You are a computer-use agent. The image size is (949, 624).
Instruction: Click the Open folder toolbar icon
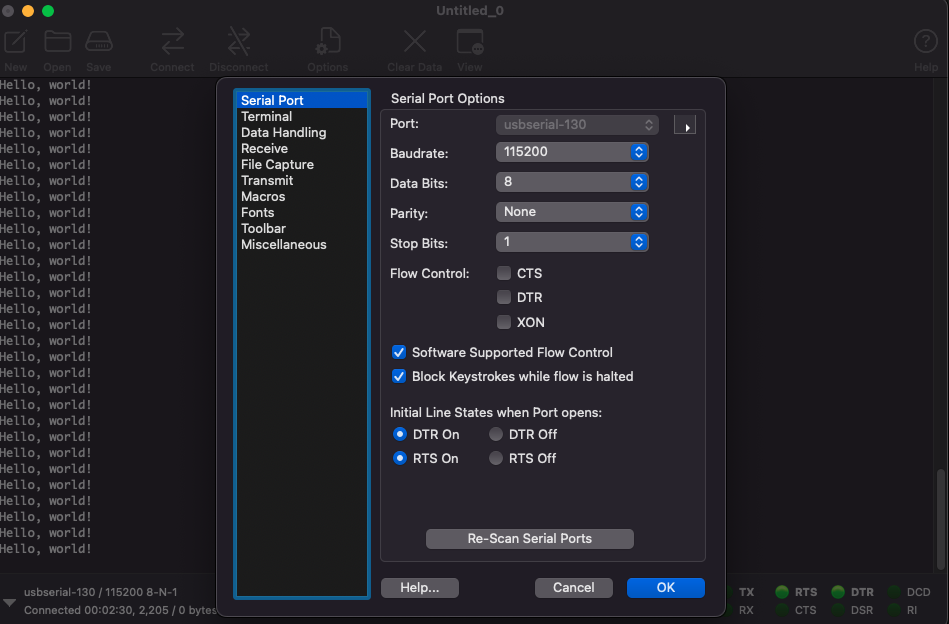coord(57,42)
